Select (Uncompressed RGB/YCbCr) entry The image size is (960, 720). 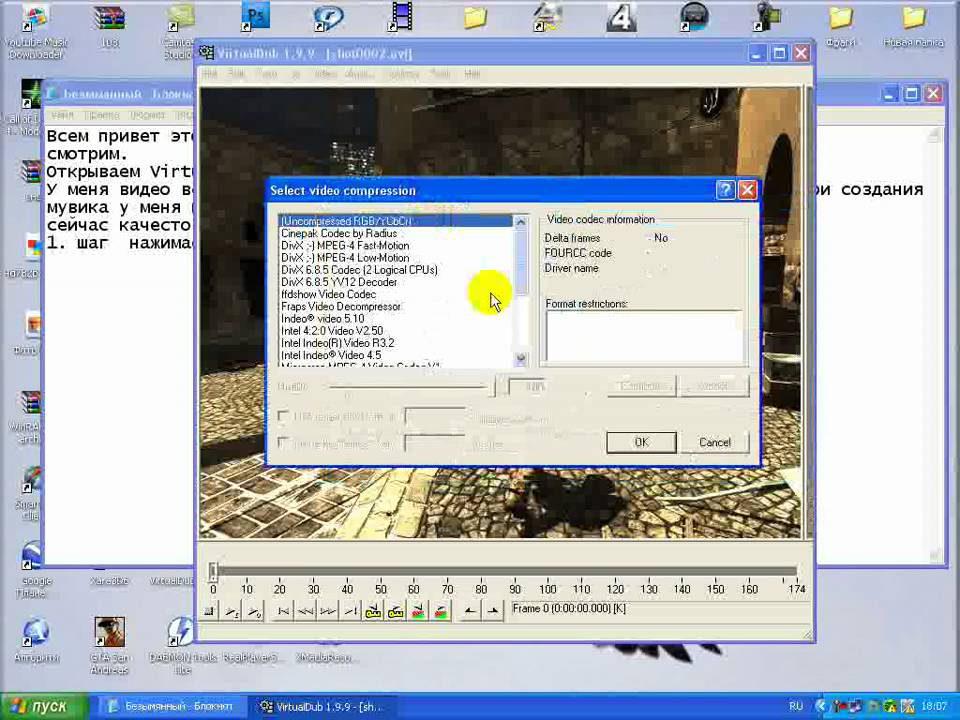(396, 221)
